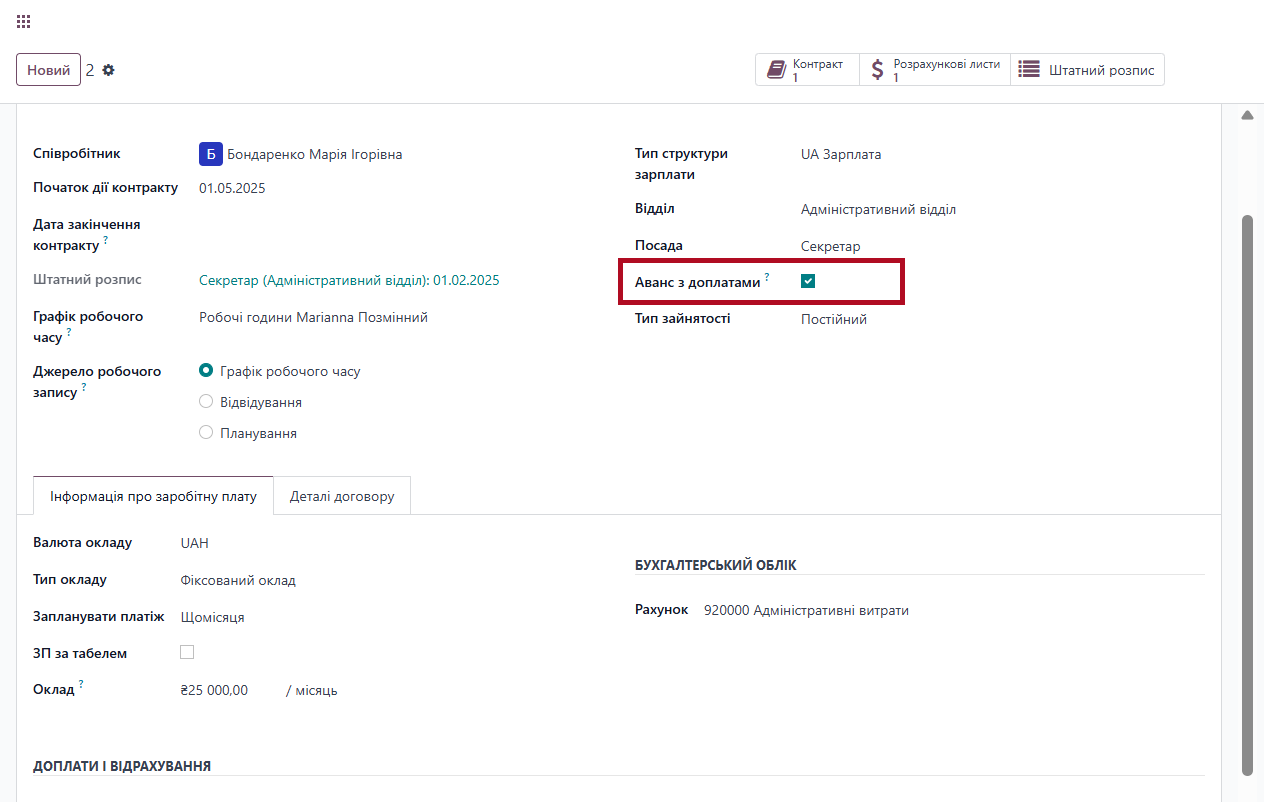The height and width of the screenshot is (802, 1264).
Task: Click the gear settings icon near record number
Action: coord(109,70)
